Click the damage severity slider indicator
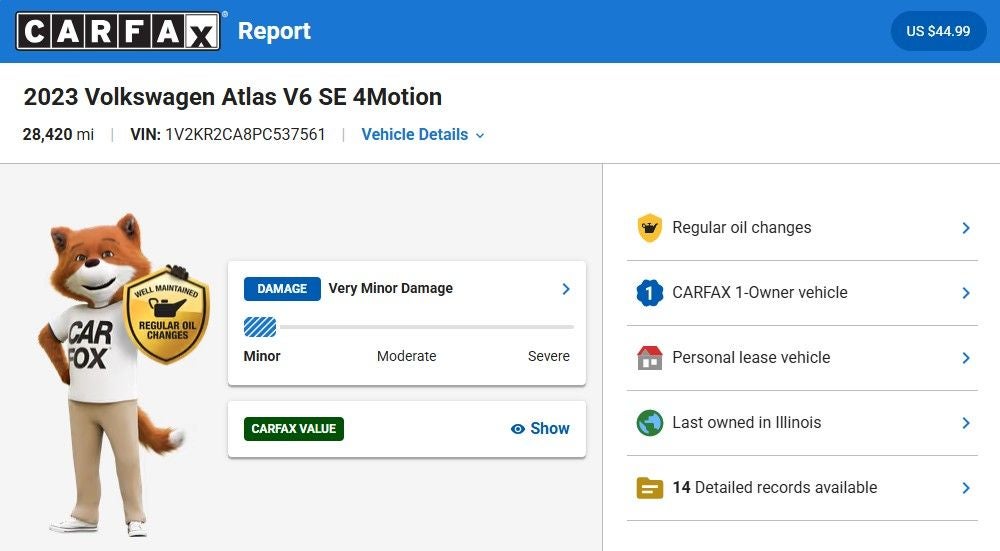The height and width of the screenshot is (551, 1000). pyautogui.click(x=260, y=327)
